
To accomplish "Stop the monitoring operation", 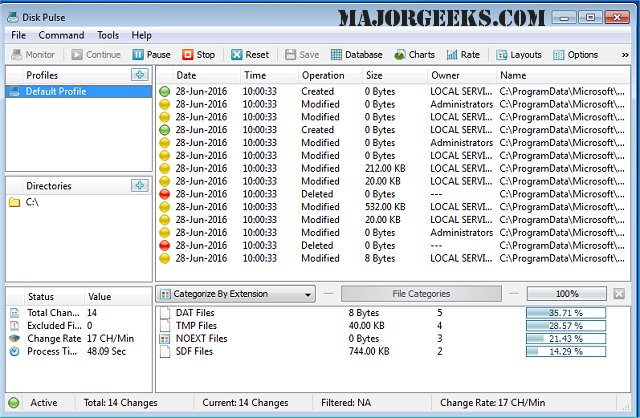I will (x=198, y=55).
